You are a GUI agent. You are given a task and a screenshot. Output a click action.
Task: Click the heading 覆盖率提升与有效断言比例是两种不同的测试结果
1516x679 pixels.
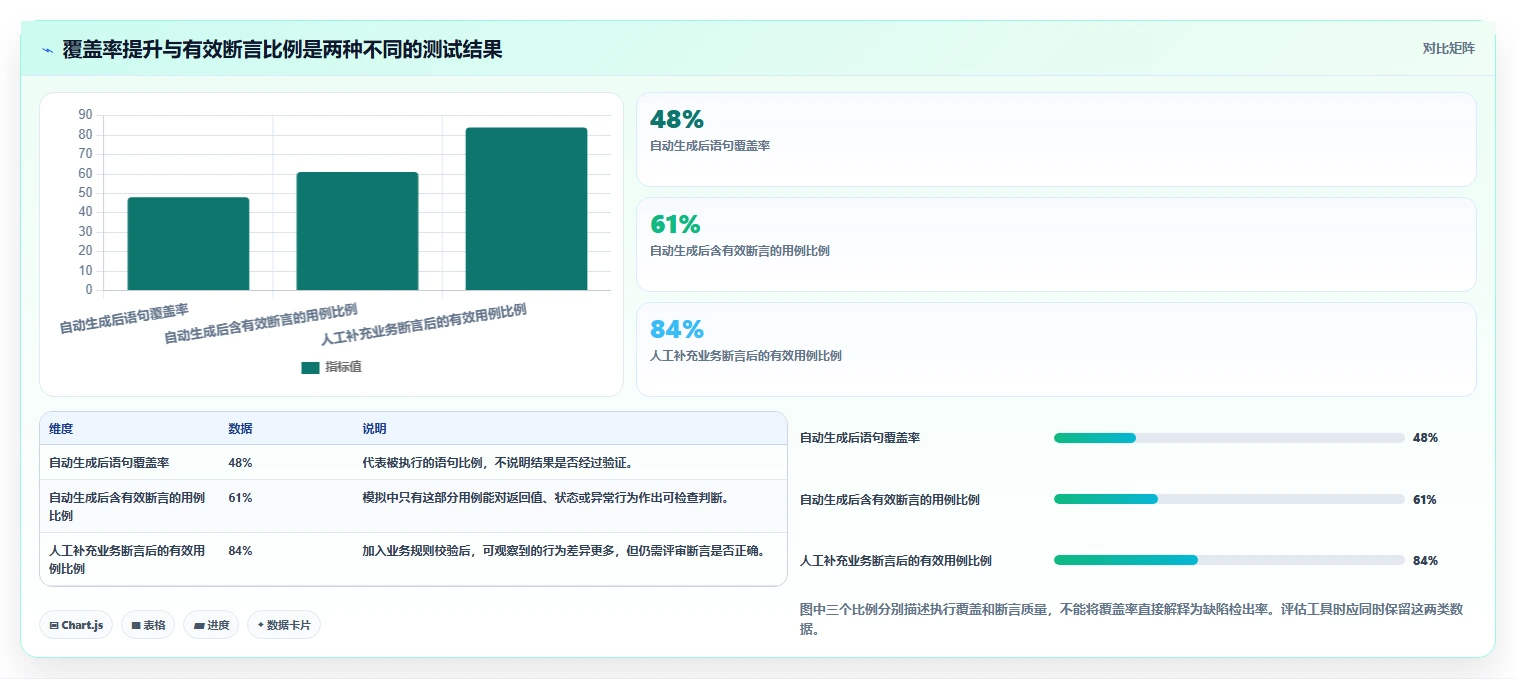tap(282, 49)
